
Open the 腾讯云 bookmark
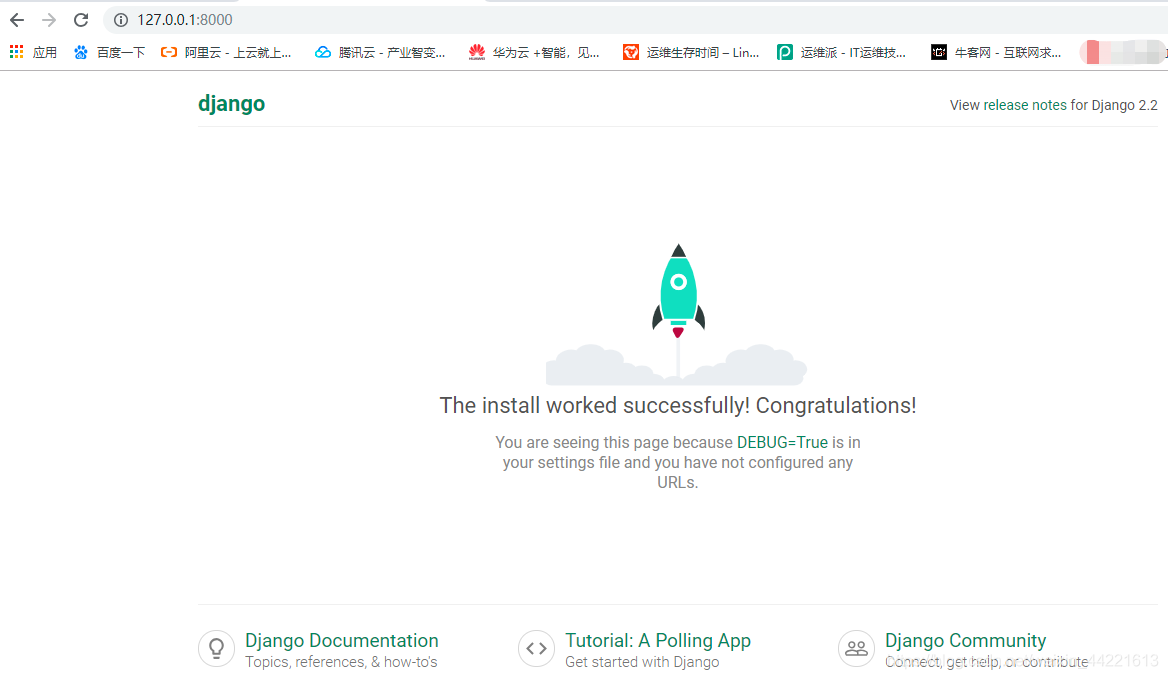380,52
